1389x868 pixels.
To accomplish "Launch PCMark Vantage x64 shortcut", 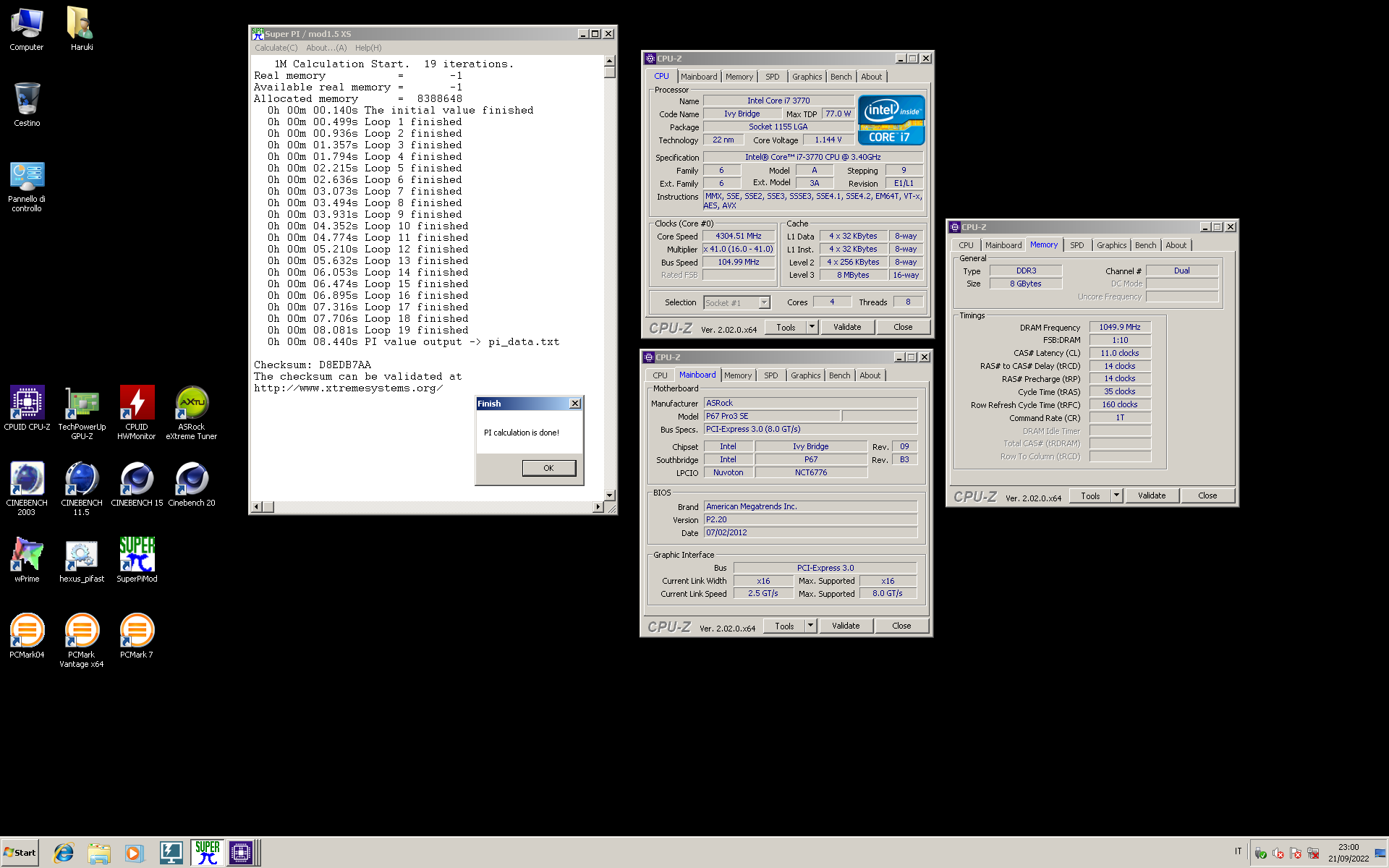I will click(x=82, y=641).
